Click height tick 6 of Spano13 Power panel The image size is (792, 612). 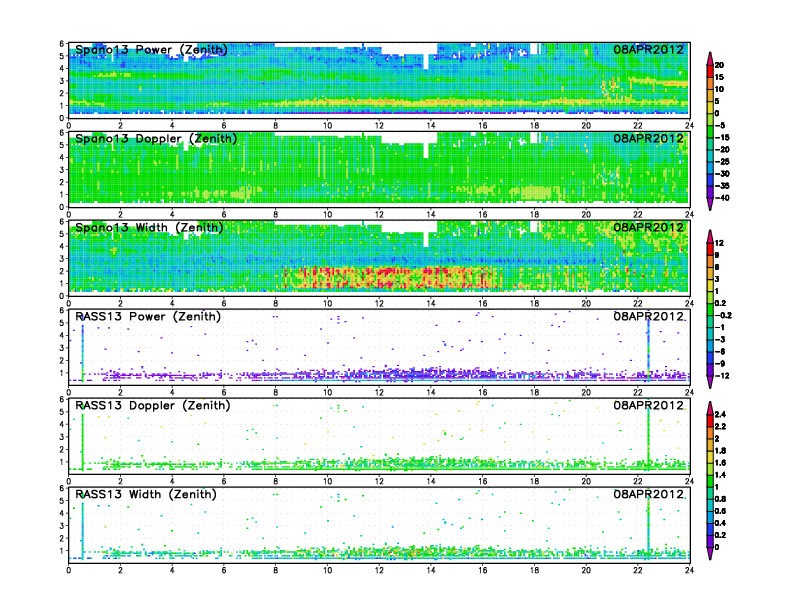coord(62,44)
